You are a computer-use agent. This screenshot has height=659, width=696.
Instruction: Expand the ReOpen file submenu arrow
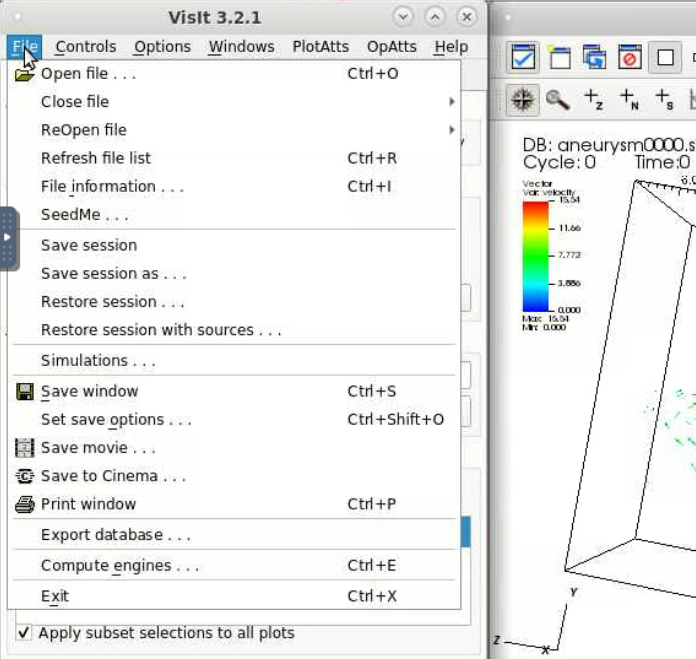pos(451,130)
